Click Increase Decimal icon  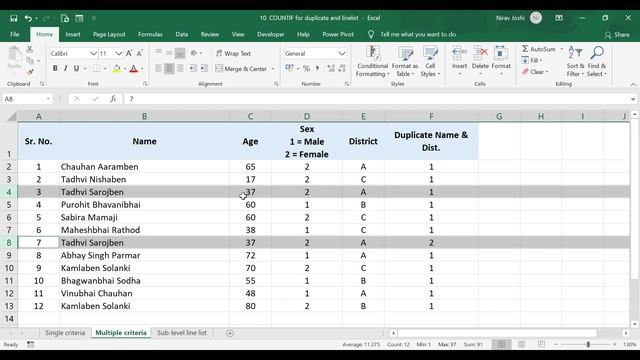tap(331, 69)
